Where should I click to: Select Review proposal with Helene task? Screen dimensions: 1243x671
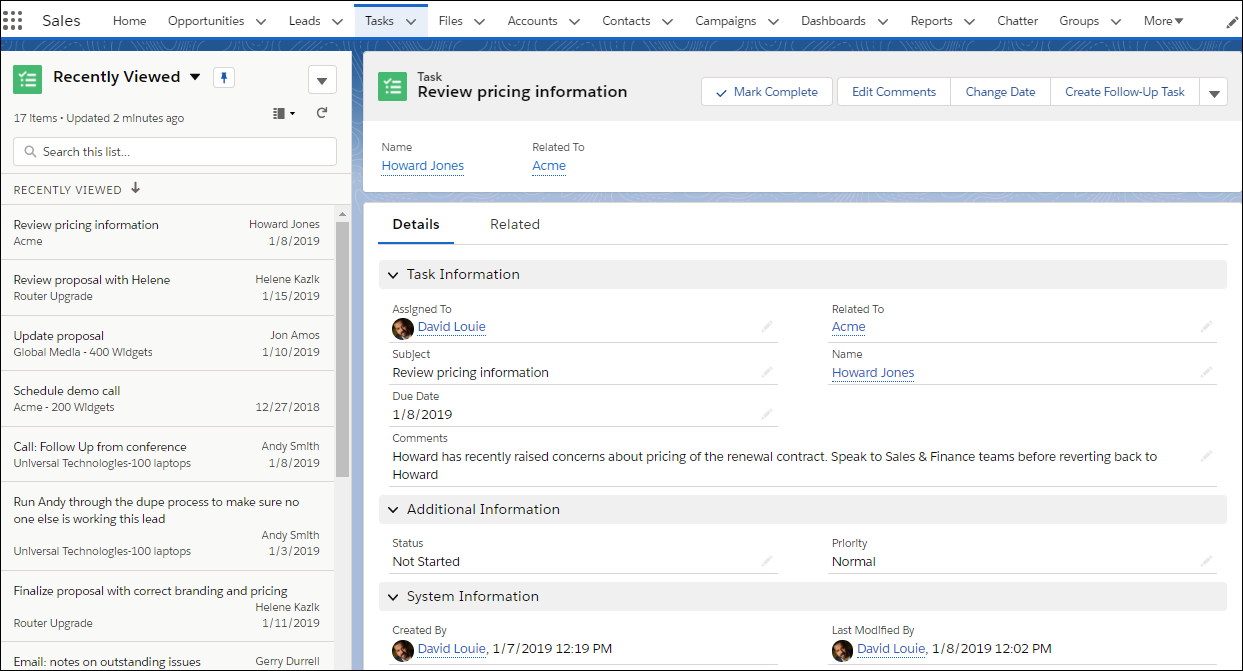(167, 288)
